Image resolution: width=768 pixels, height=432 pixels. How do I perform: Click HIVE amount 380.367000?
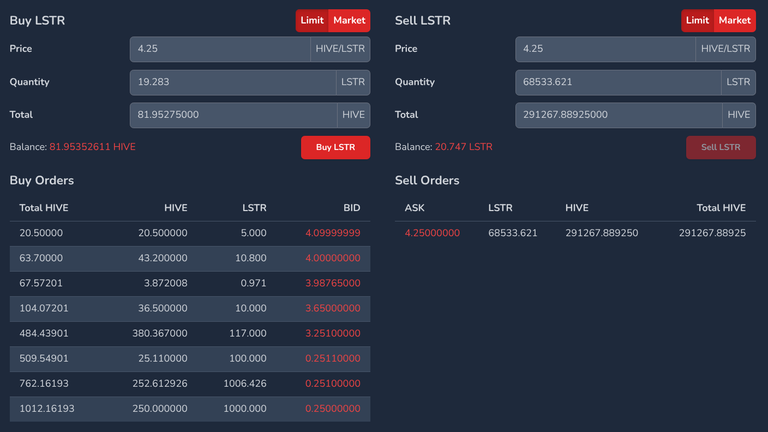(x=160, y=334)
